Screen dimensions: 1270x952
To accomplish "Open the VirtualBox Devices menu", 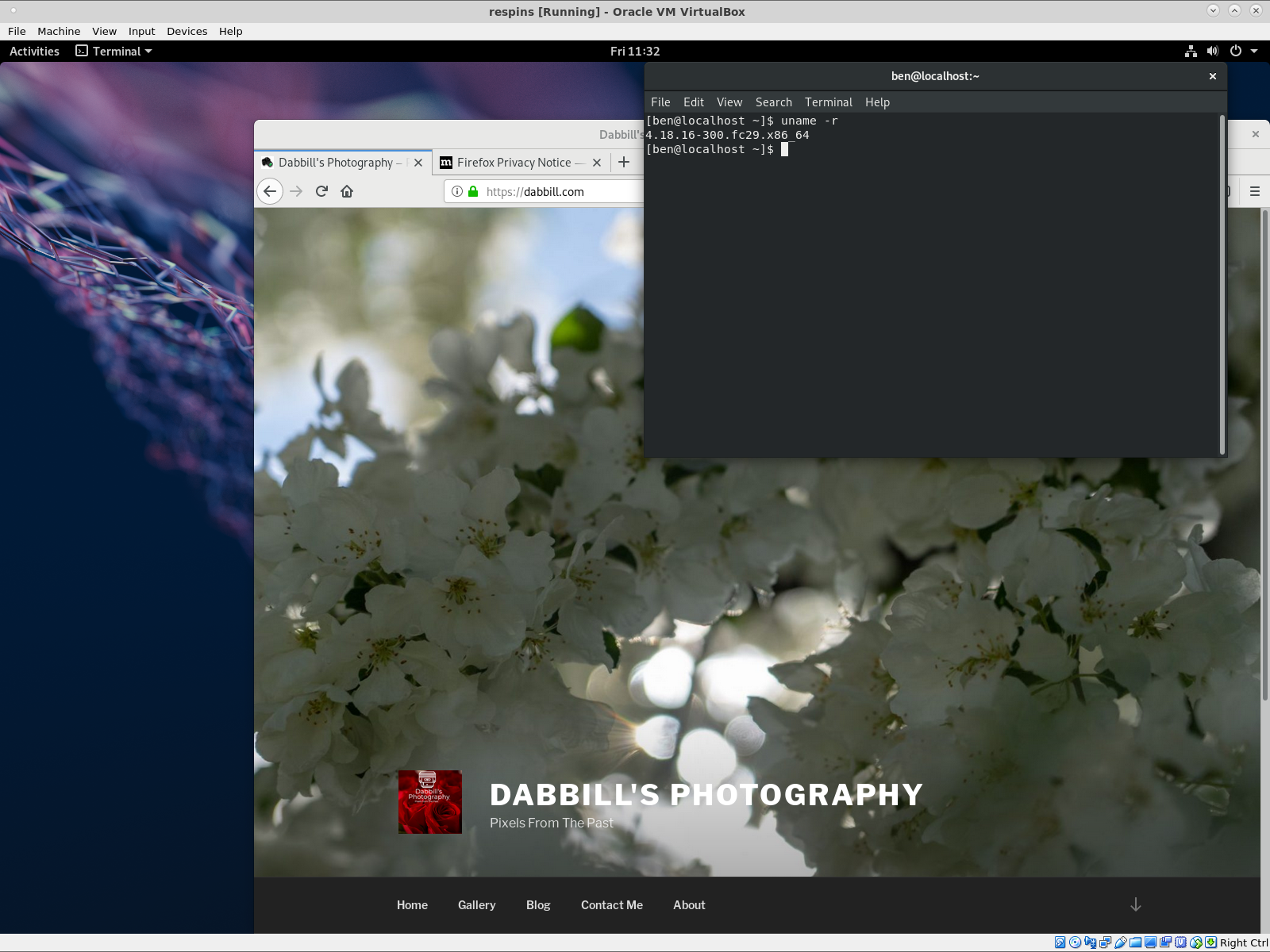I will (187, 31).
